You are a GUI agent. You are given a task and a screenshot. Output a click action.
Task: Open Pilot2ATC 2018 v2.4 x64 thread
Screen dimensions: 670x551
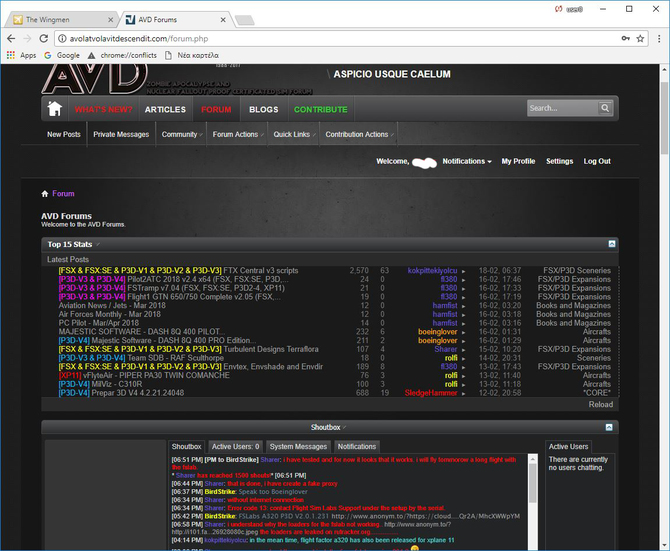coord(208,279)
